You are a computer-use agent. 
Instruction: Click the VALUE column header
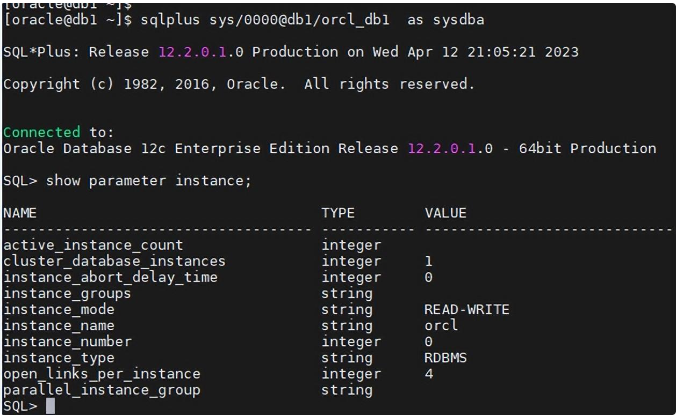click(x=445, y=213)
